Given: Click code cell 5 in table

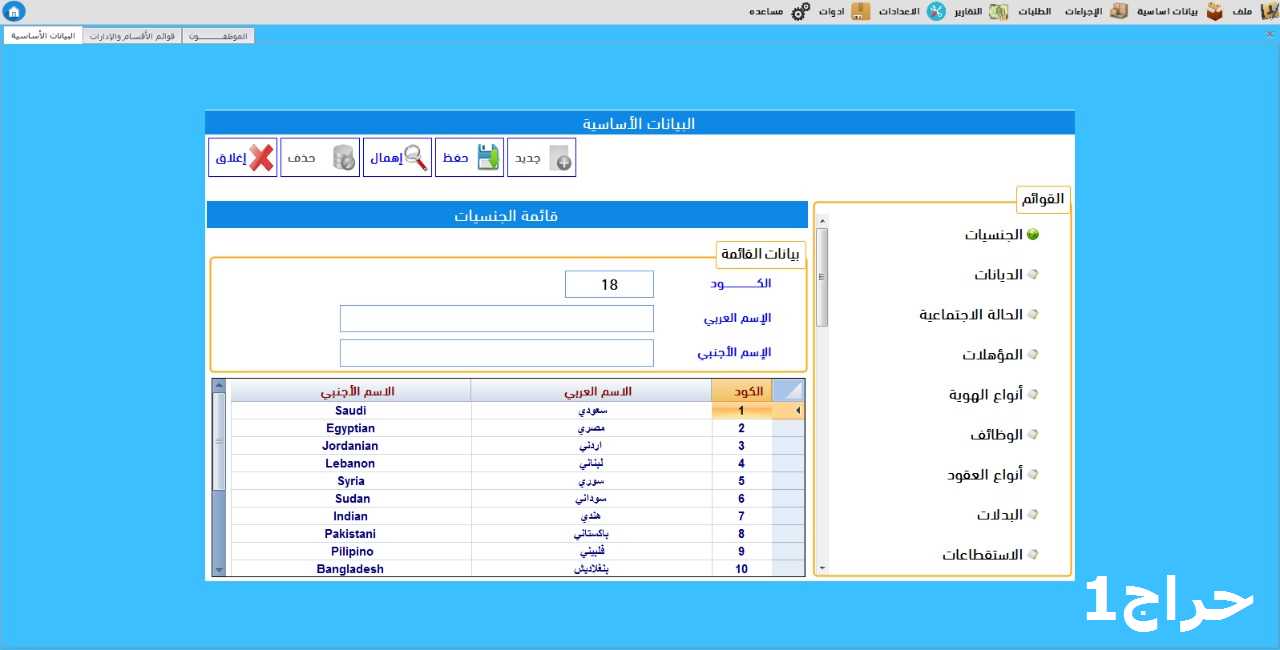Looking at the screenshot, I should 742,481.
